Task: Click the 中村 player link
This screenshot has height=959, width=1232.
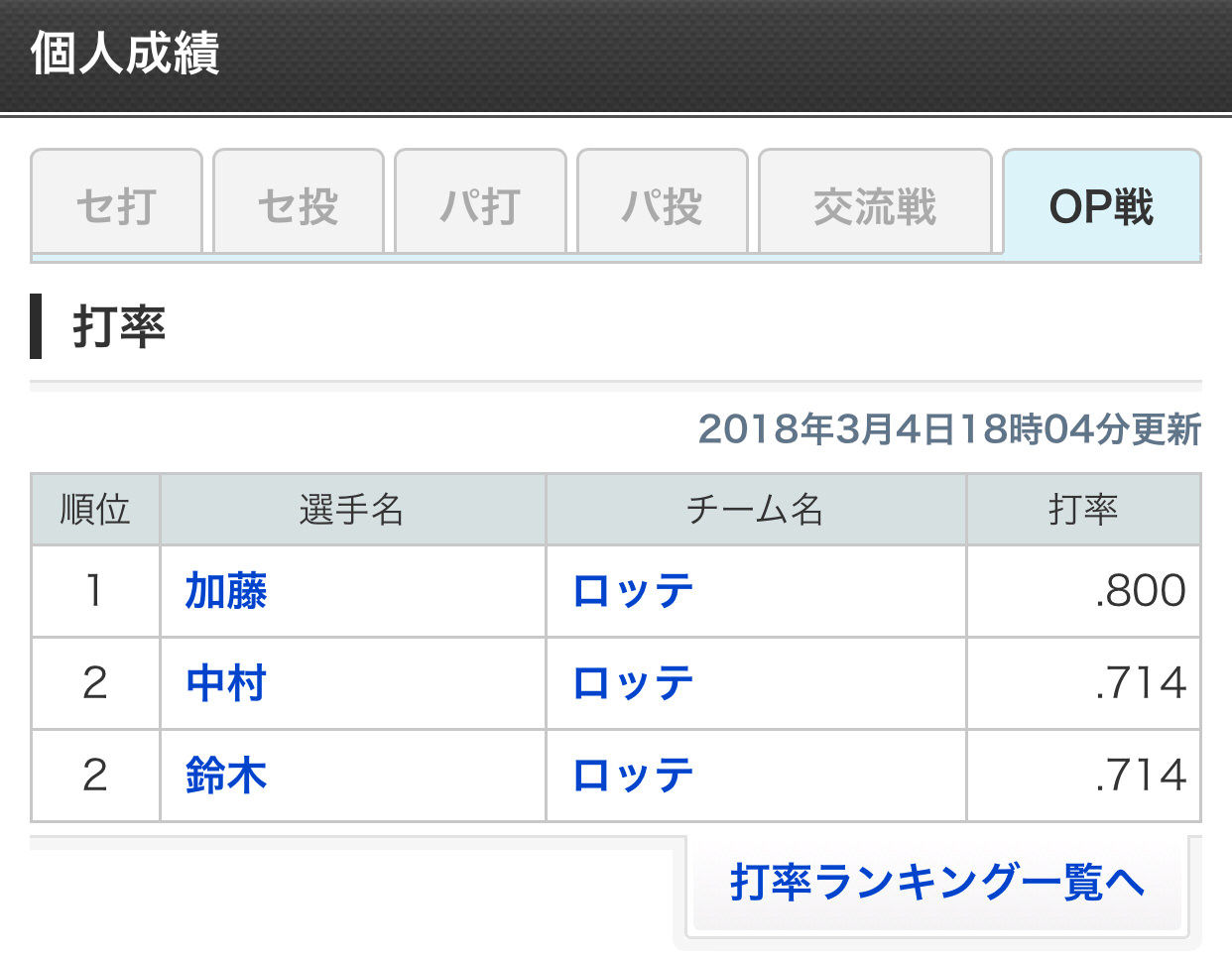Action: click(226, 683)
